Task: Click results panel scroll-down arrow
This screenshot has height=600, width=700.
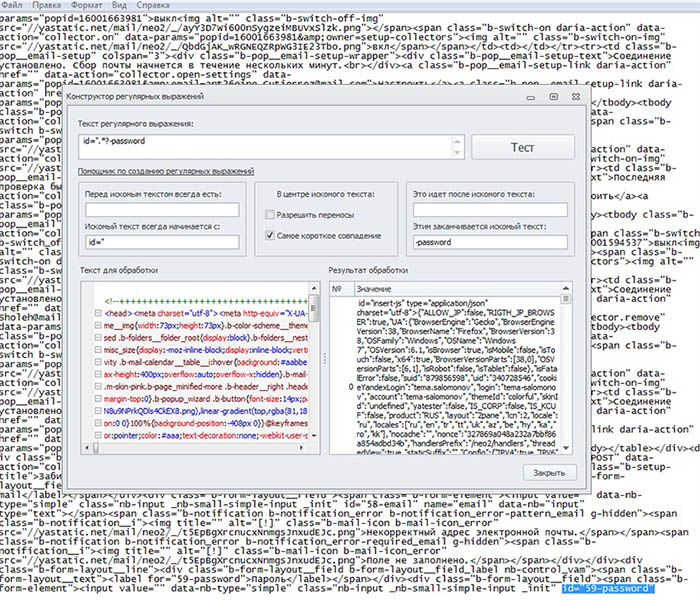Action: [566, 448]
